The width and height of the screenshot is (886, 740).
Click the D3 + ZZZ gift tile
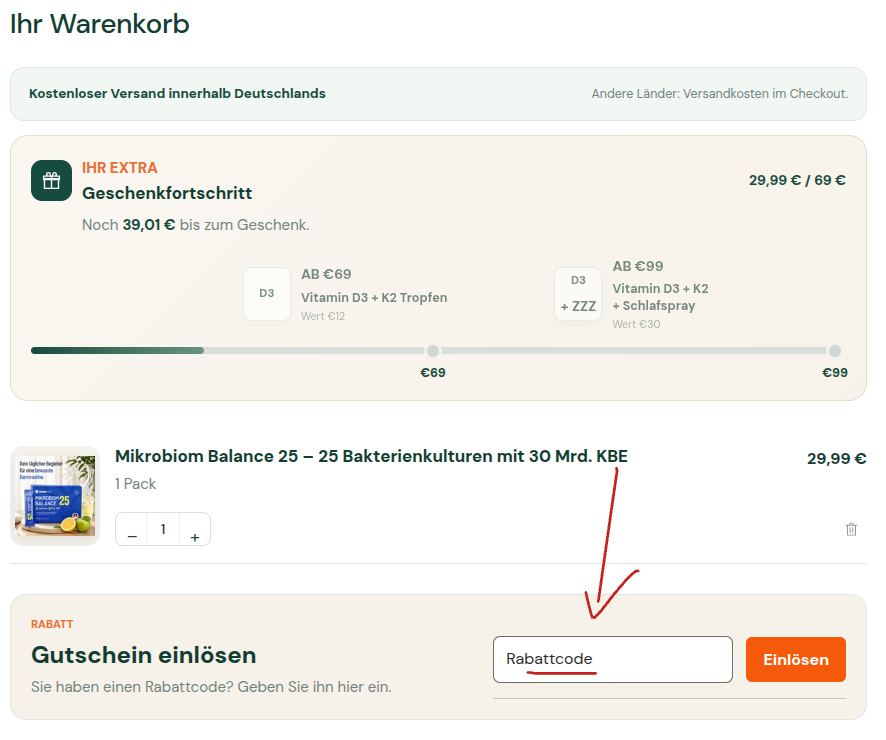578,294
